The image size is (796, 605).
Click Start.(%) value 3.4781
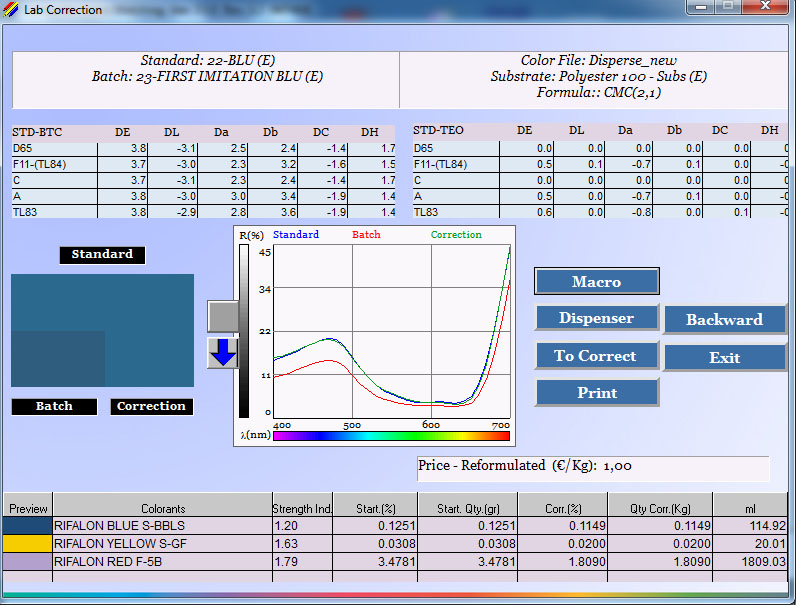(x=396, y=562)
